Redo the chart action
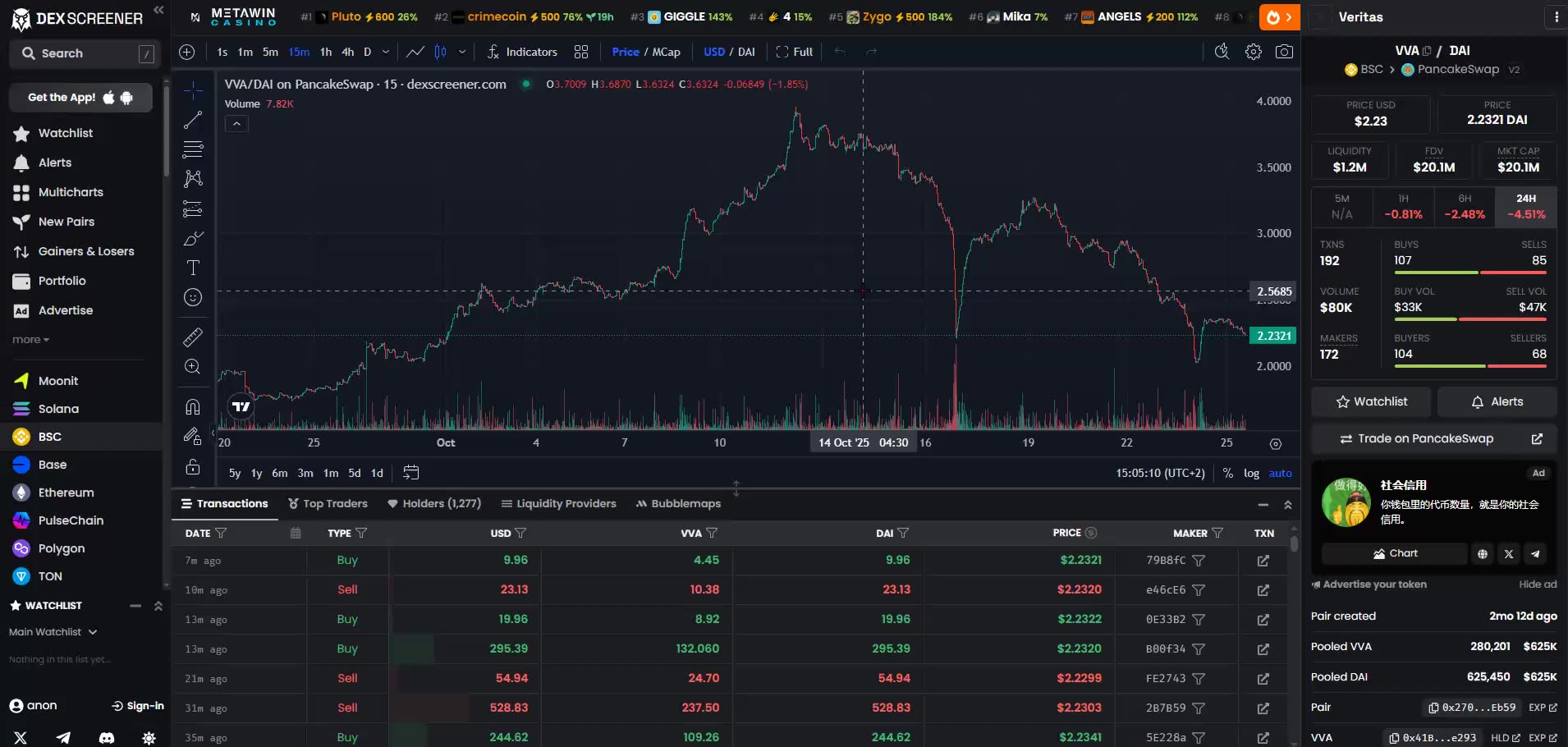This screenshot has height=747, width=1568. pos(872,52)
